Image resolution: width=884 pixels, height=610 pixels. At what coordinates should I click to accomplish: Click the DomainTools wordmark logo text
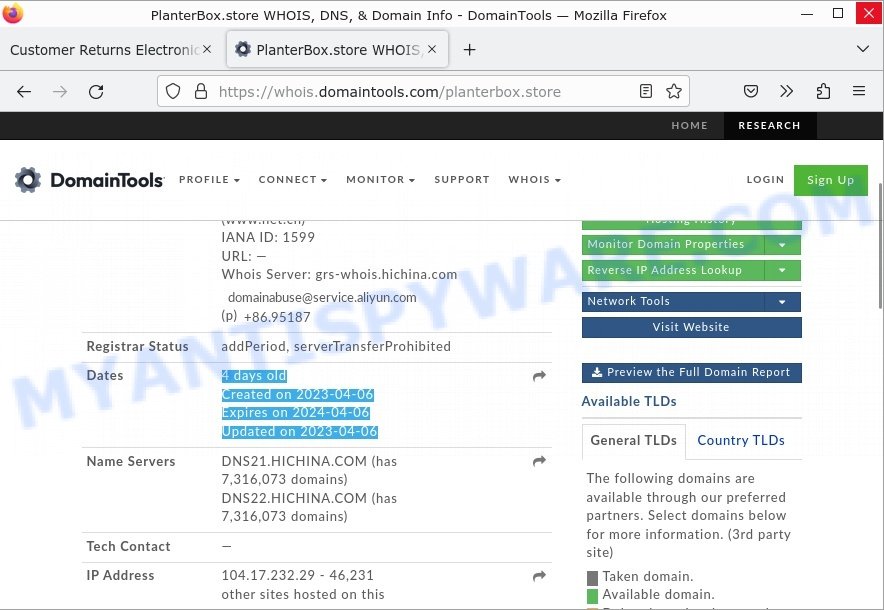tap(107, 180)
